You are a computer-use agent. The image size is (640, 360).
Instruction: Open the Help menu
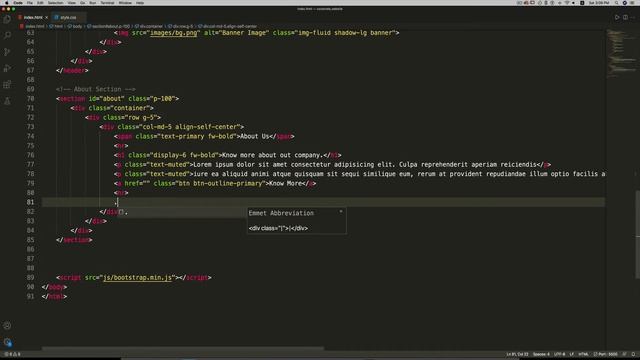(x=140, y=3)
